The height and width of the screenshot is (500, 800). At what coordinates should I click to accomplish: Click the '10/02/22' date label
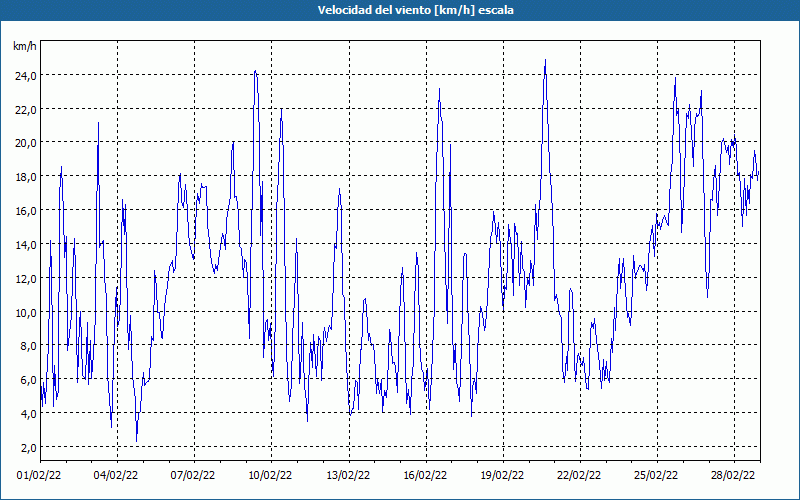pyautogui.click(x=270, y=475)
